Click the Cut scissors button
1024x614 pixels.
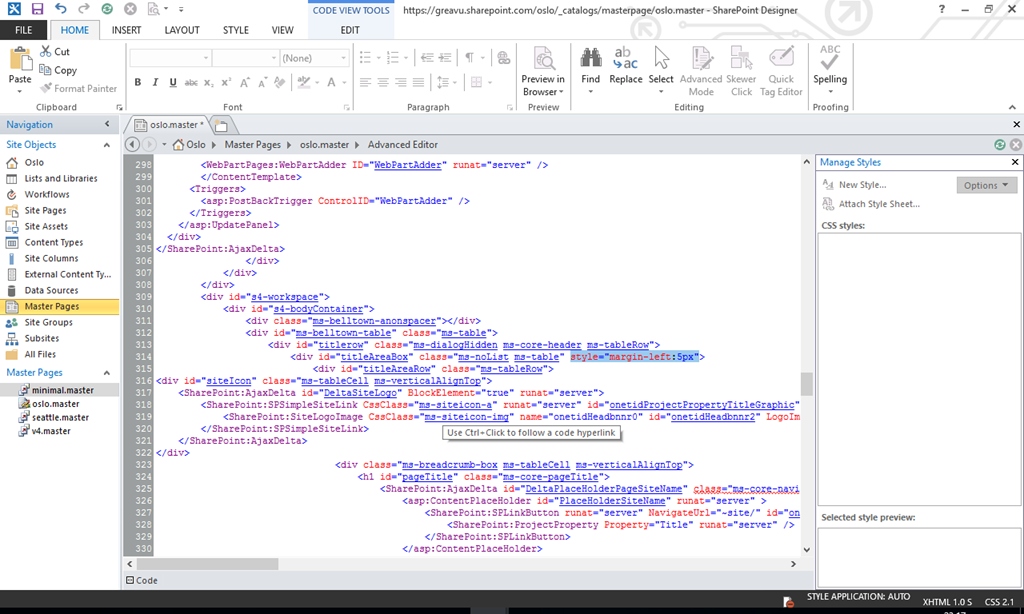tap(55, 52)
